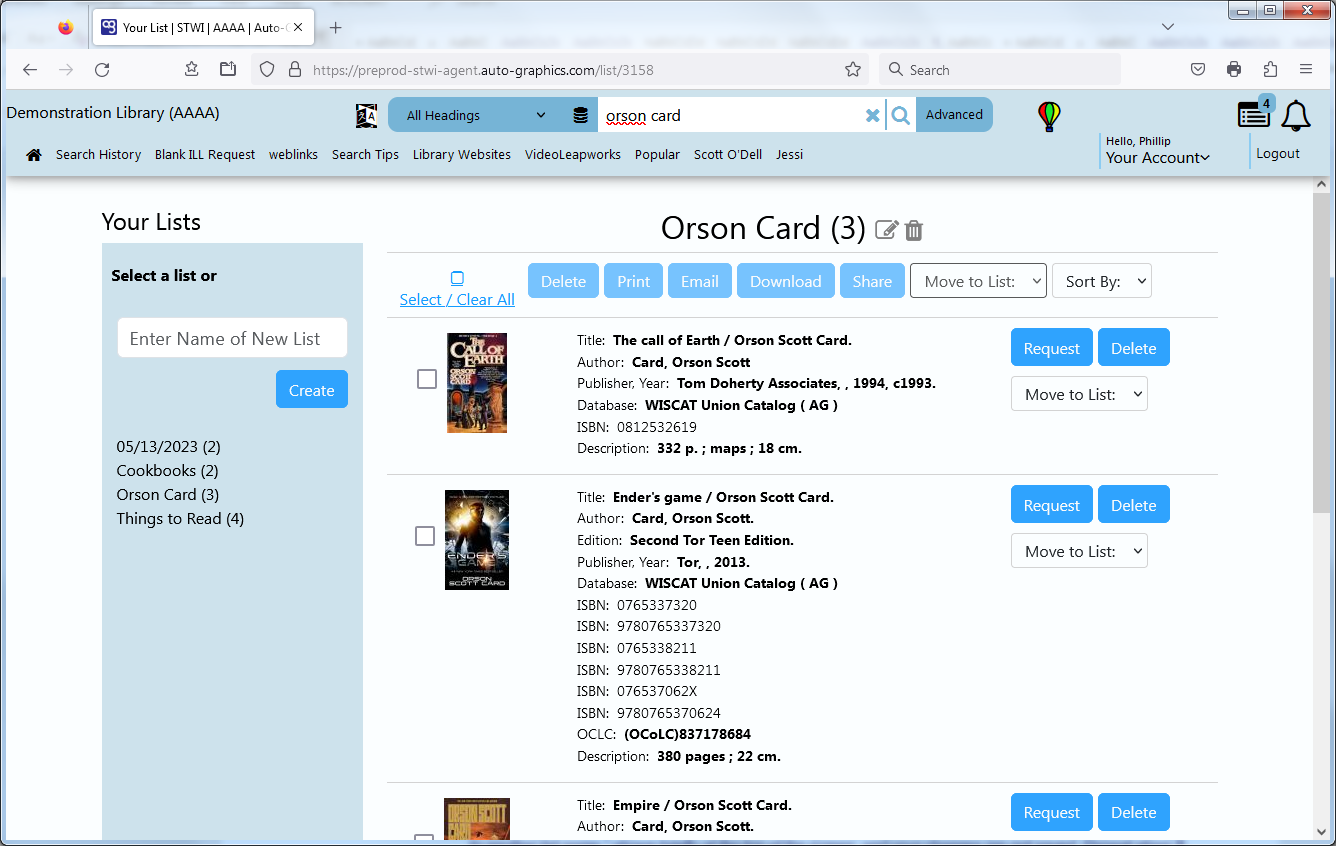Open VideoLeapworks link
This screenshot has width=1336, height=846.
click(573, 155)
